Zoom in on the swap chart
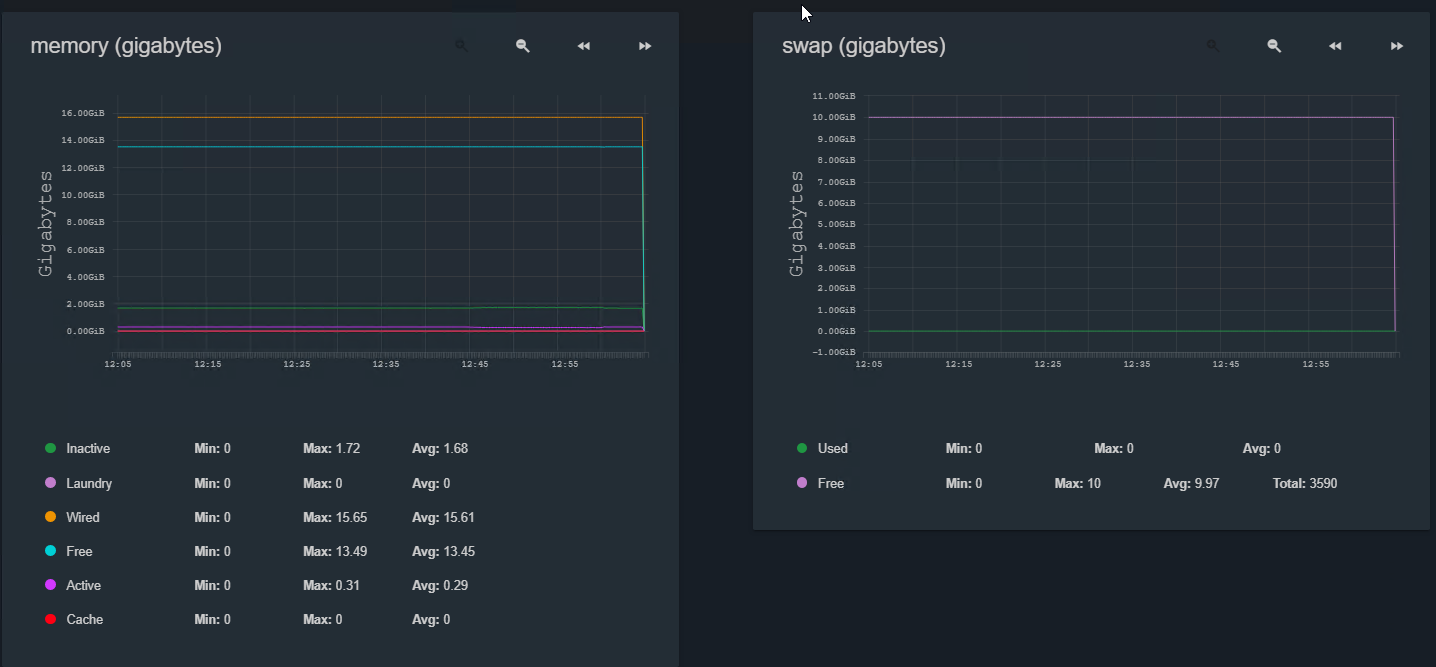1436x667 pixels. [1213, 46]
